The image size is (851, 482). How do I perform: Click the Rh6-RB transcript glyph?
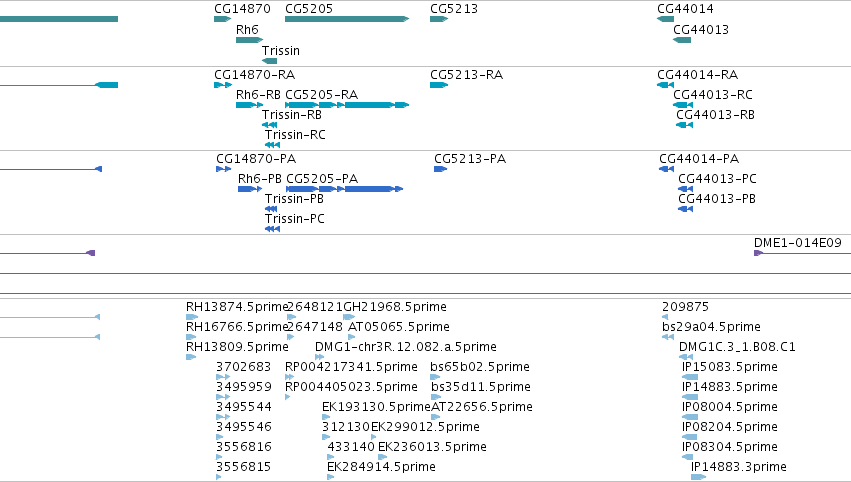(x=250, y=105)
